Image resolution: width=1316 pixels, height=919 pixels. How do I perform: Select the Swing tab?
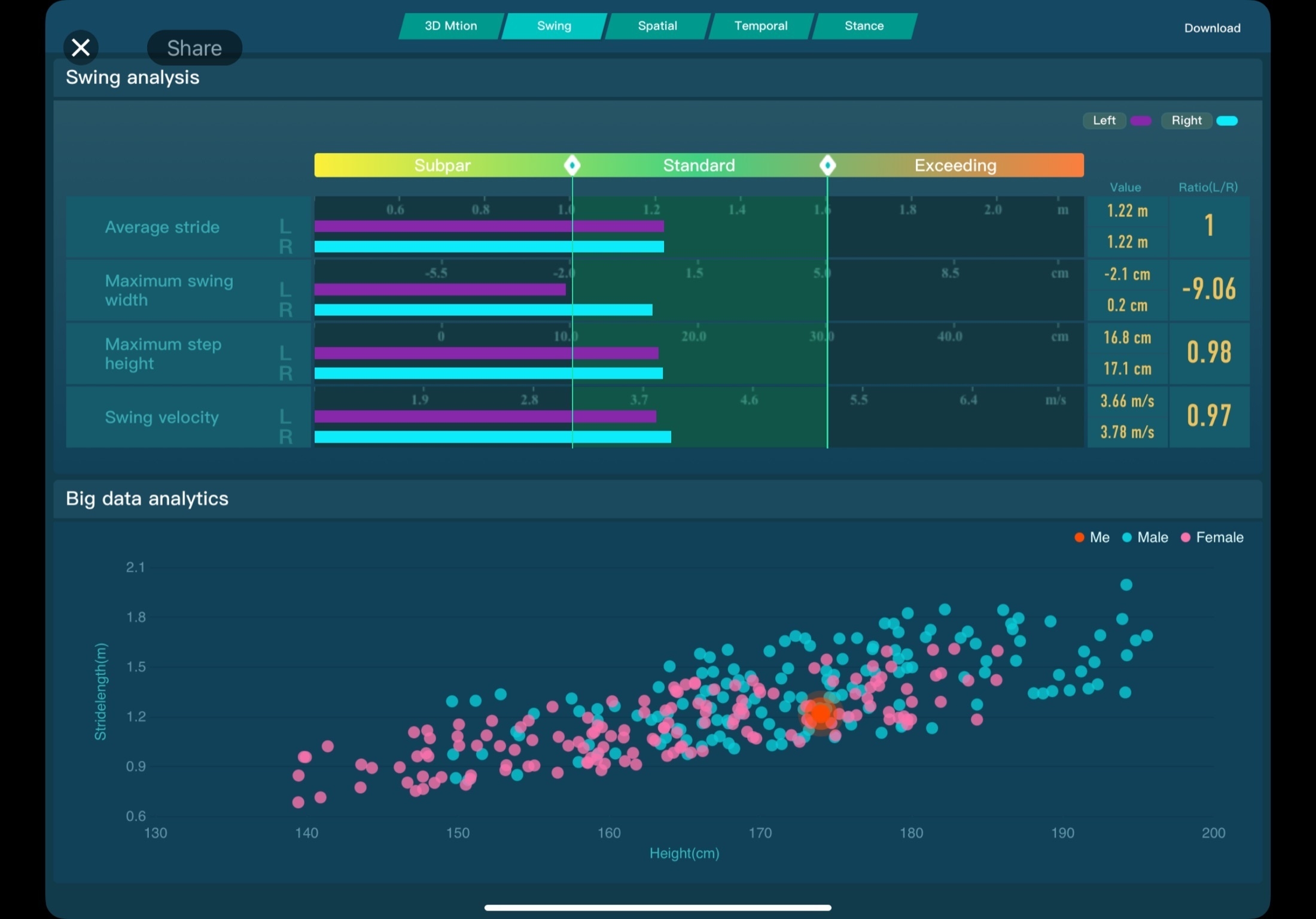coord(554,26)
